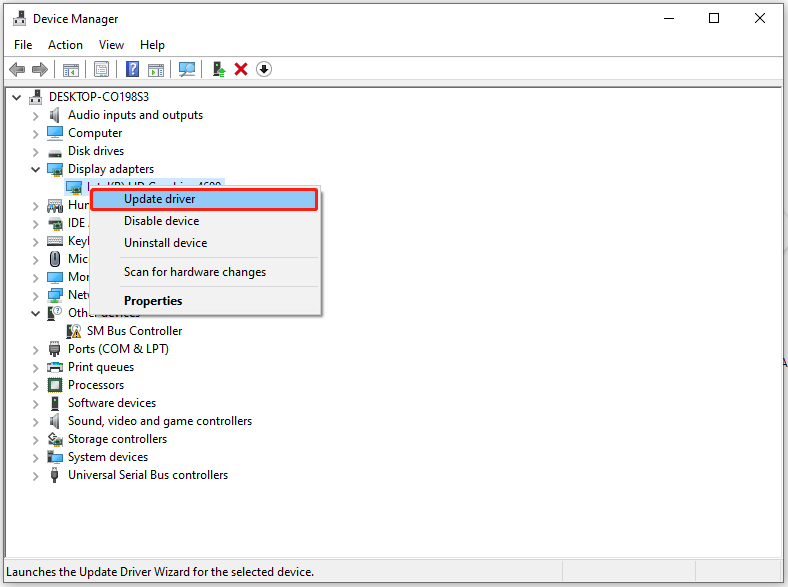The image size is (788, 587).
Task: Open the Properties sheet toolbar icon
Action: pyautogui.click(x=102, y=69)
